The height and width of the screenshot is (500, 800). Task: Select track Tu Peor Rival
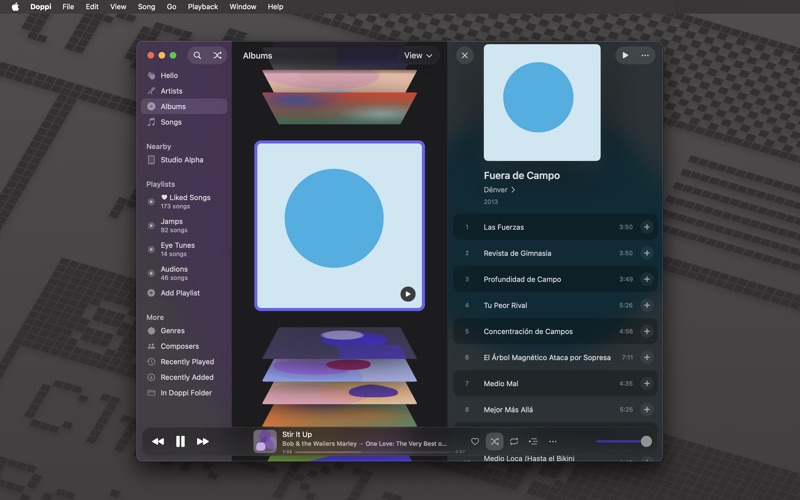[555, 305]
